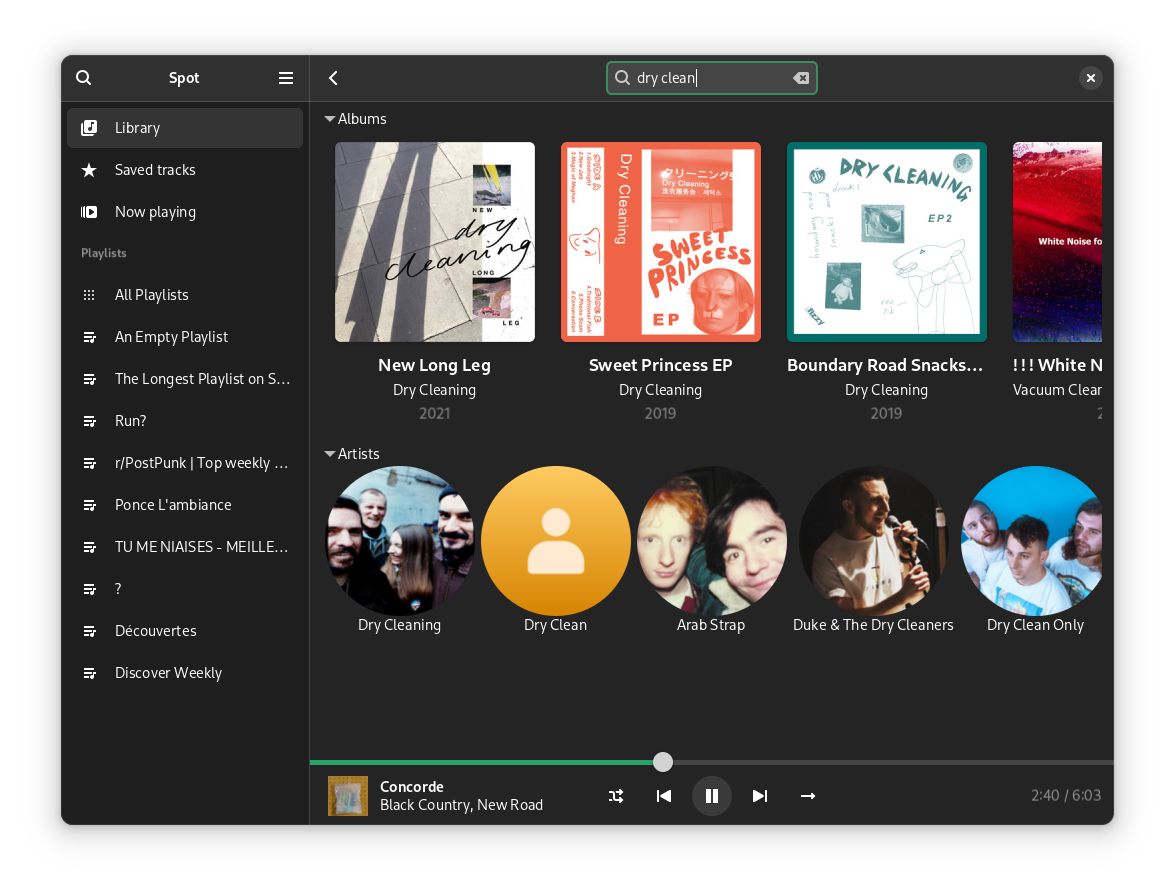Go back using the back arrow
The image size is (1175, 892).
tap(334, 78)
